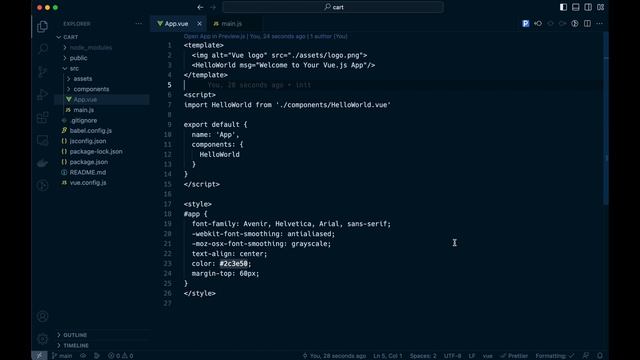Open main.js in file tree
This screenshot has height=360, width=640.
pos(102,110)
